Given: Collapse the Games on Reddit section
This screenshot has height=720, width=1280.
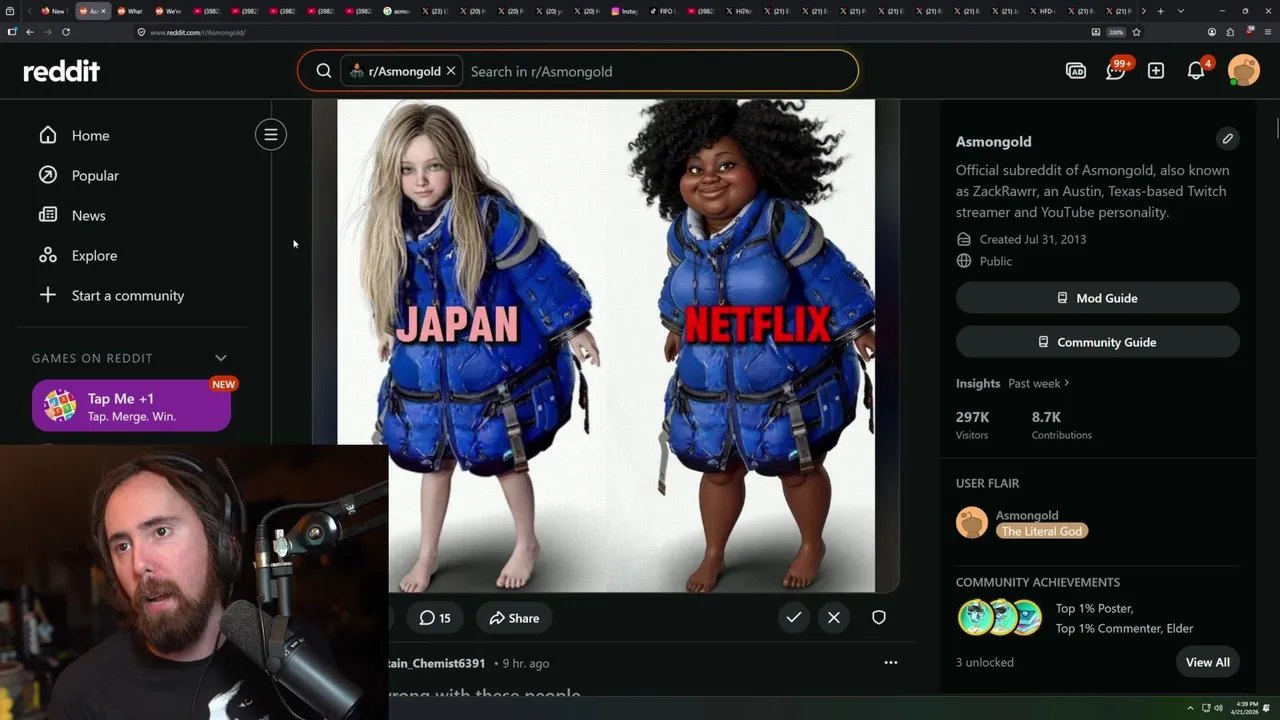Looking at the screenshot, I should (221, 358).
